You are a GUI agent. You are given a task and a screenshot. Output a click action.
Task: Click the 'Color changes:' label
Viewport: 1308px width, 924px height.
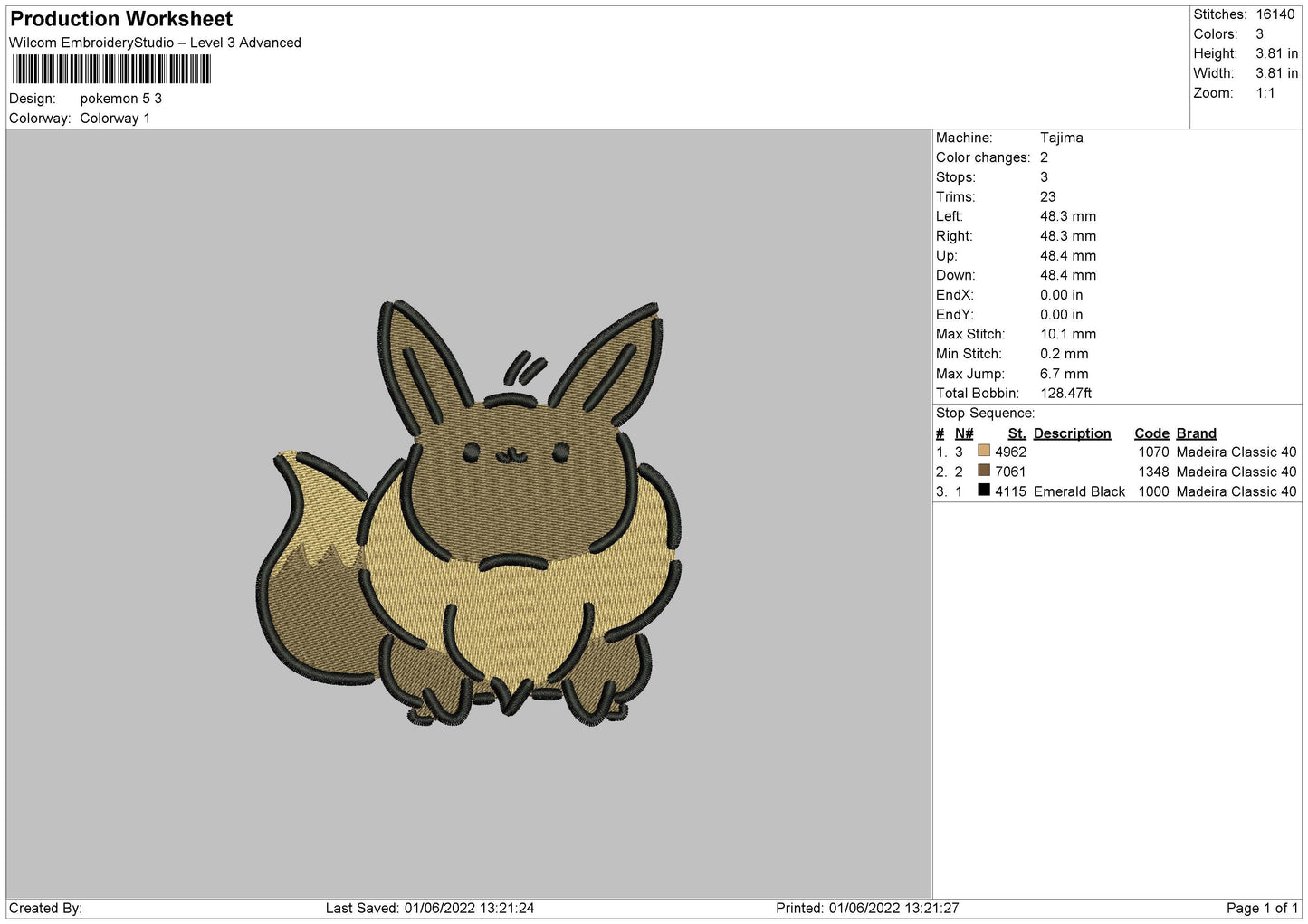click(x=983, y=157)
